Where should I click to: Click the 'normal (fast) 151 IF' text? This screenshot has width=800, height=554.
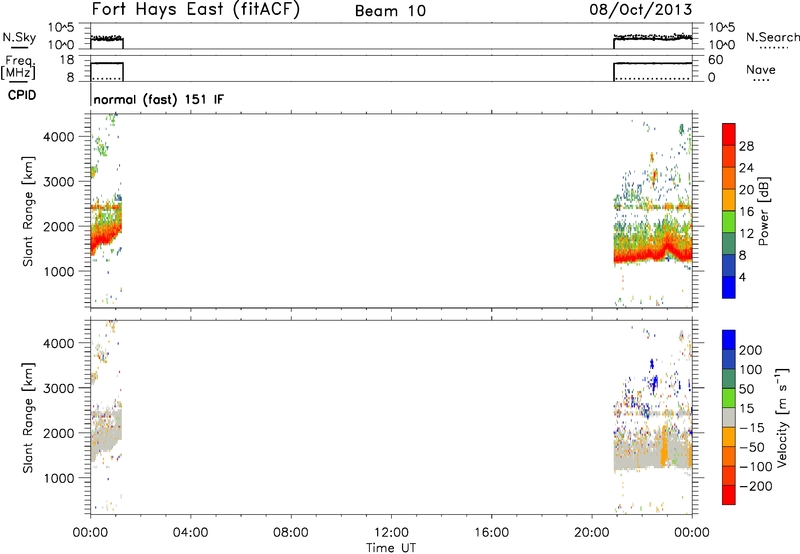click(159, 99)
